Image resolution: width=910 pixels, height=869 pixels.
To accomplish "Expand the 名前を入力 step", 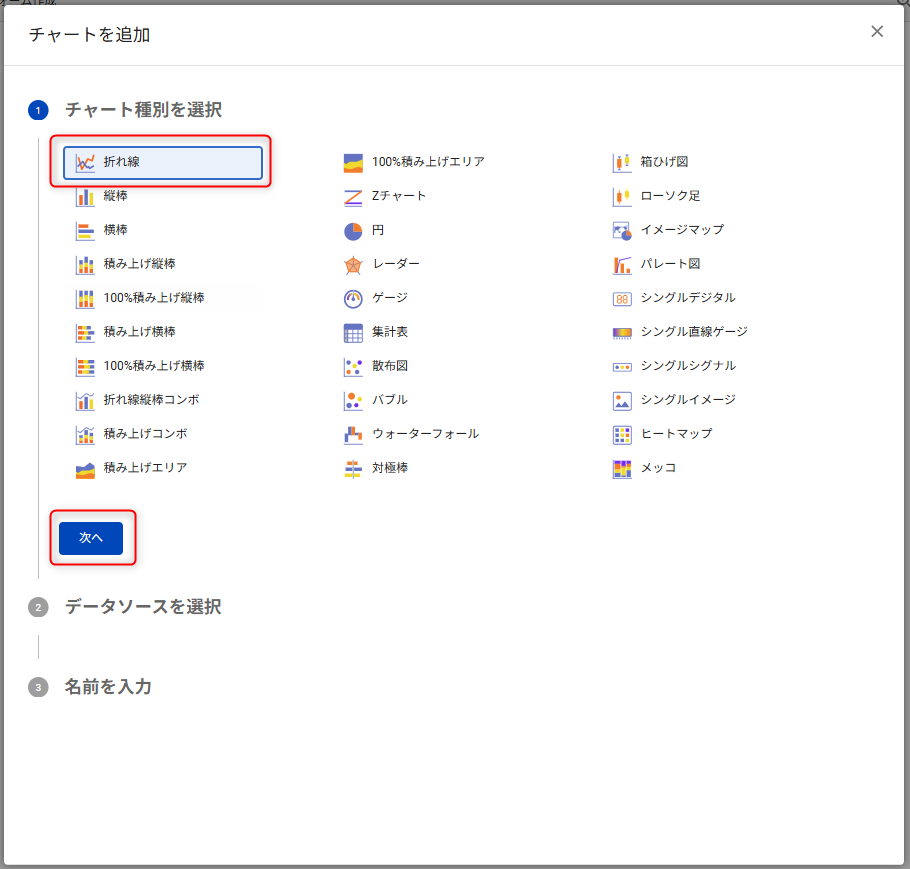I will pyautogui.click(x=108, y=687).
